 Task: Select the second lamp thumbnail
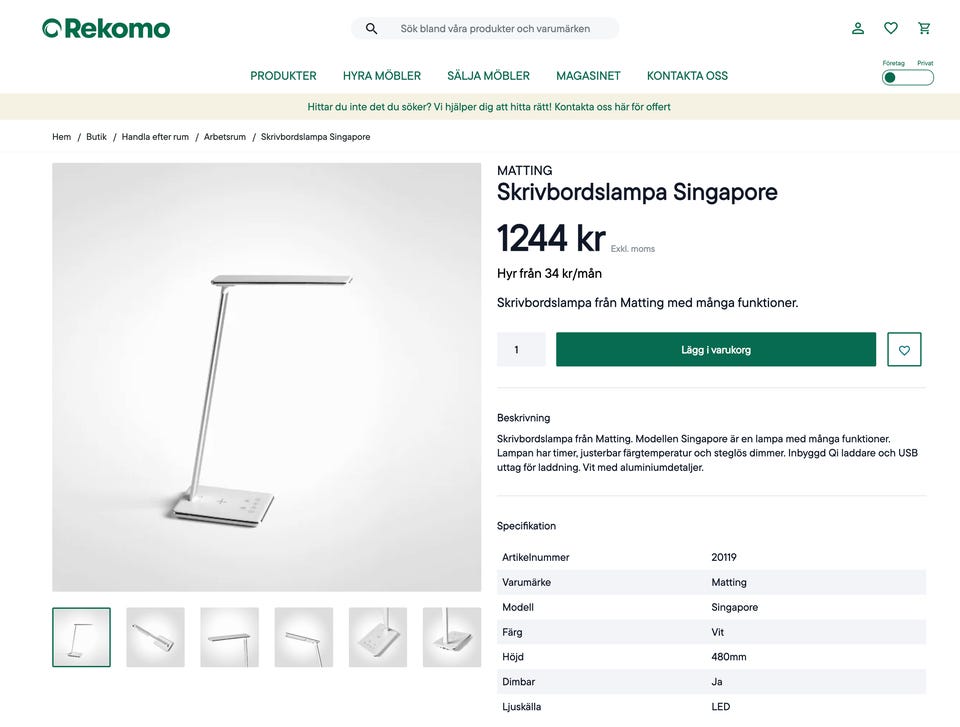click(x=155, y=637)
